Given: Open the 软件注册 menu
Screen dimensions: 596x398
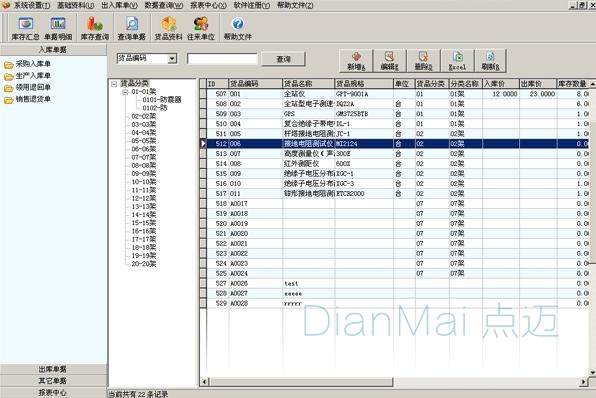Looking at the screenshot, I should (252, 5).
